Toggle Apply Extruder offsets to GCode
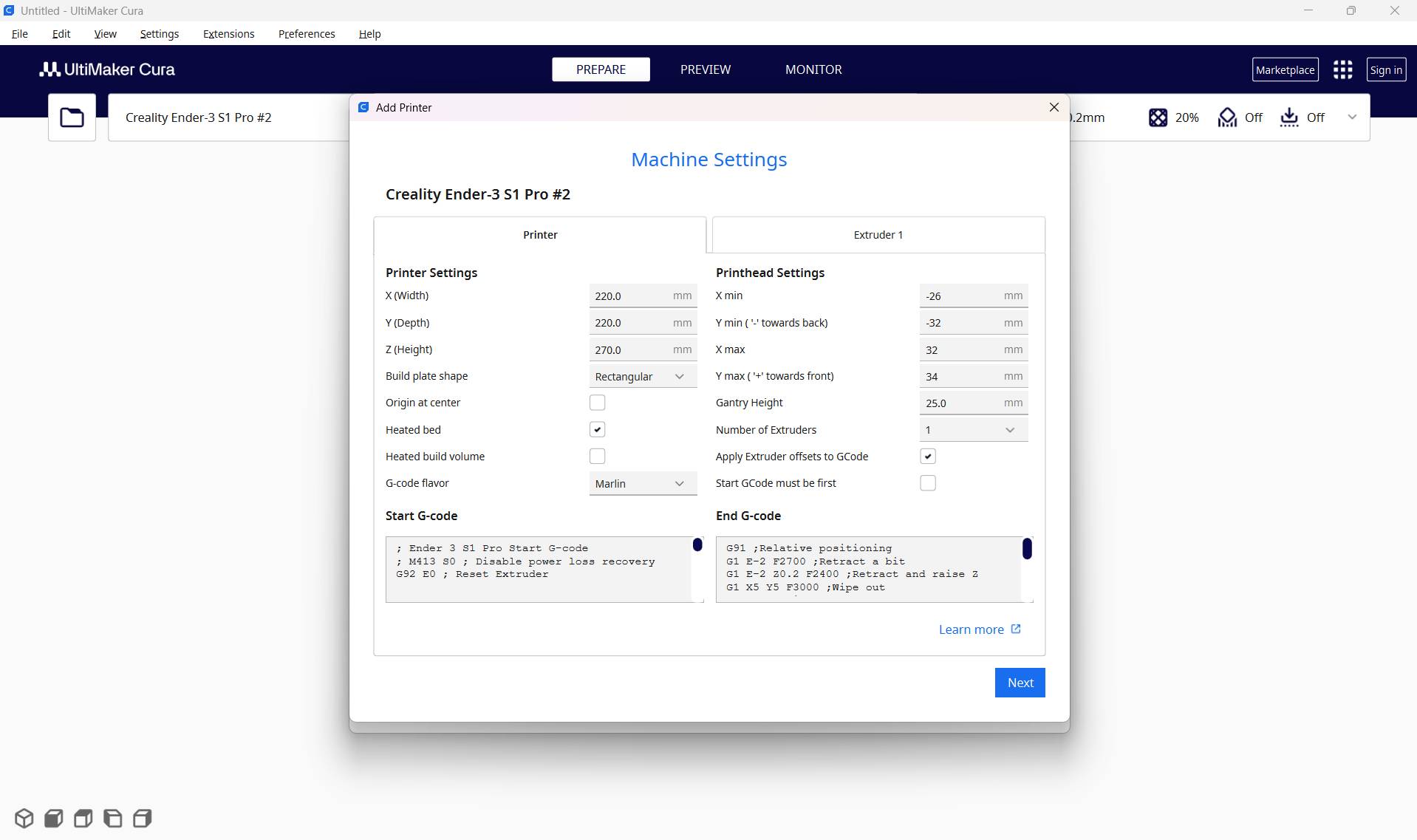This screenshot has height=840, width=1417. 928,457
